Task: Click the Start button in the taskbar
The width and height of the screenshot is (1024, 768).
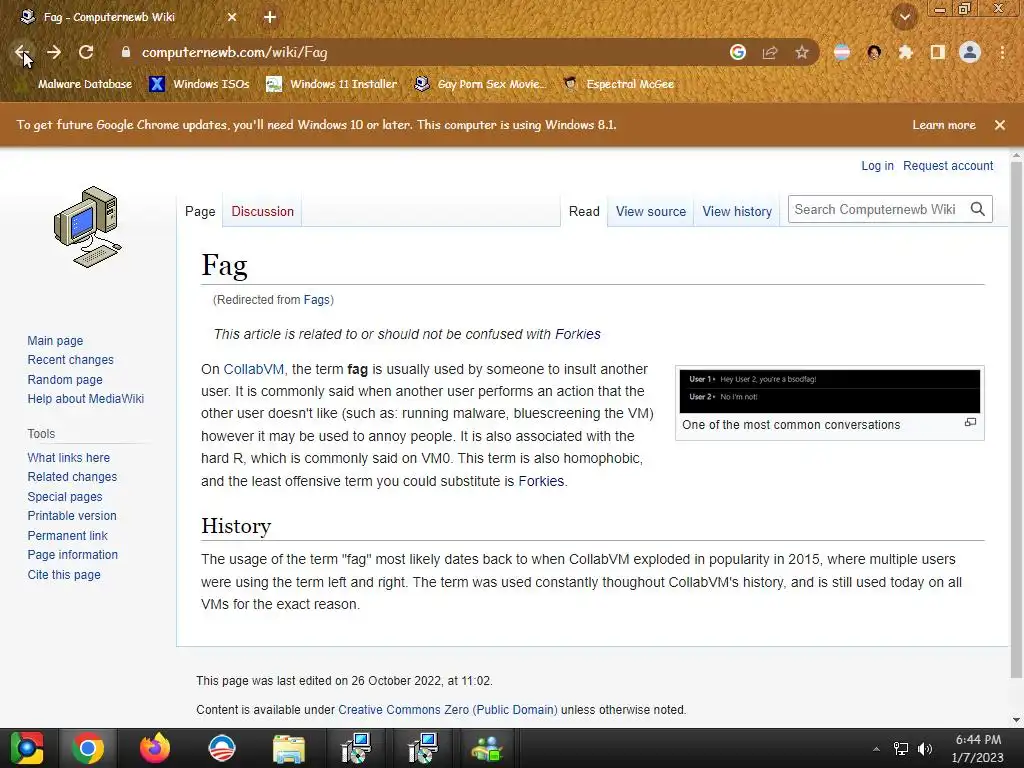Action: pos(27,748)
